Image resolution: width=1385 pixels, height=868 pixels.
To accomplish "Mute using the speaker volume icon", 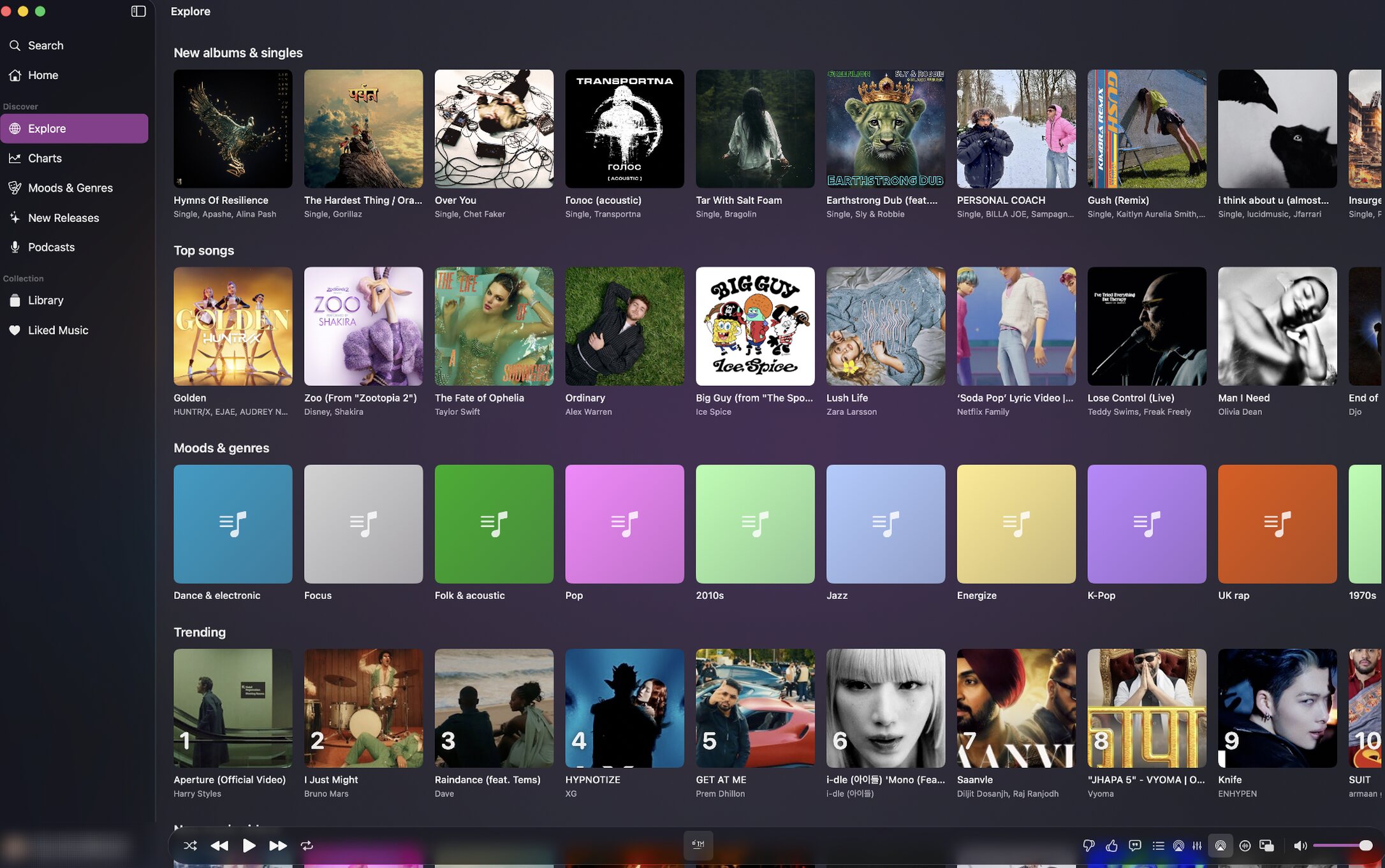I will (x=1300, y=846).
